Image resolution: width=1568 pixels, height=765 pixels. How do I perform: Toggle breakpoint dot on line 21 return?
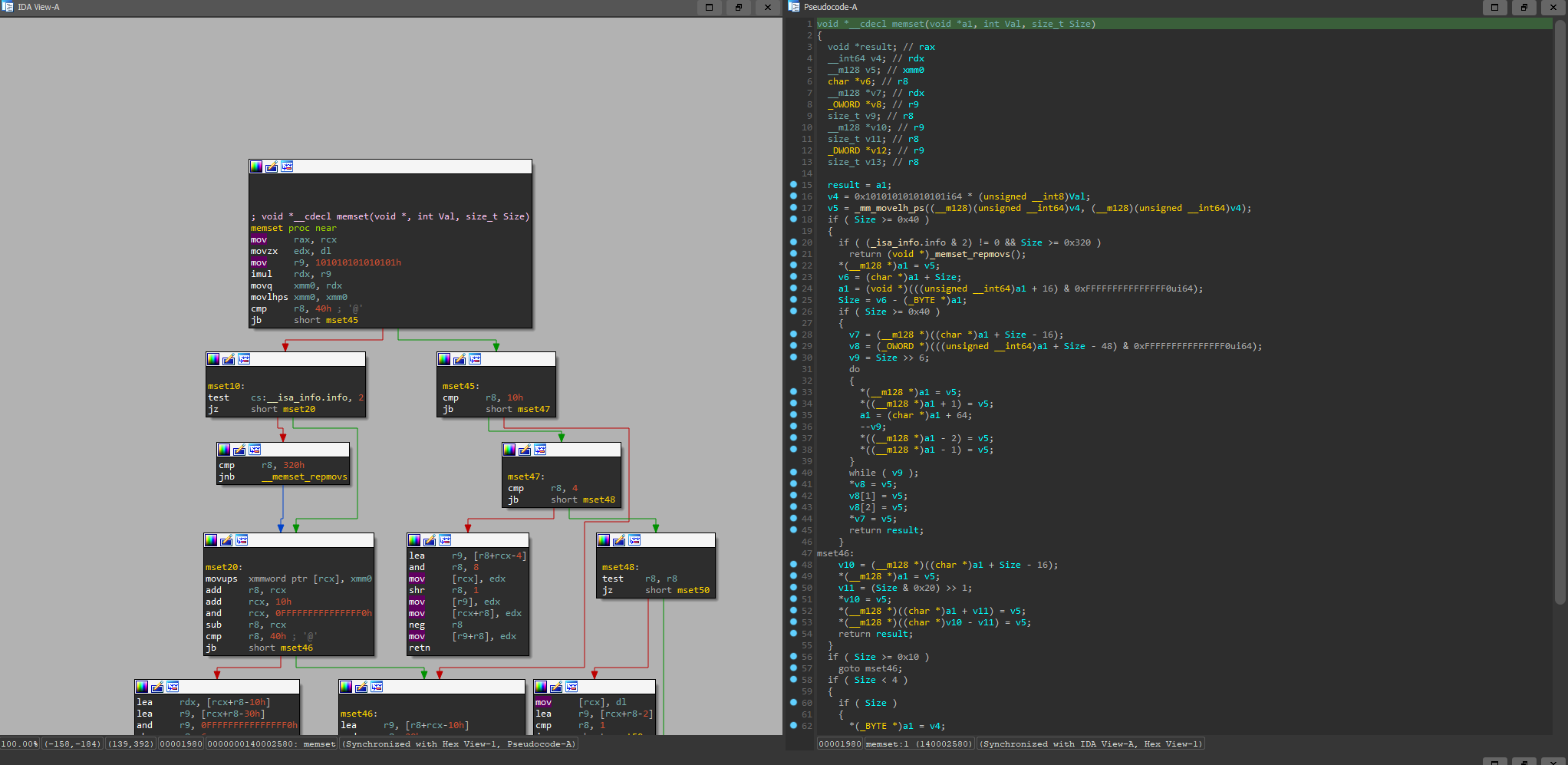[793, 254]
